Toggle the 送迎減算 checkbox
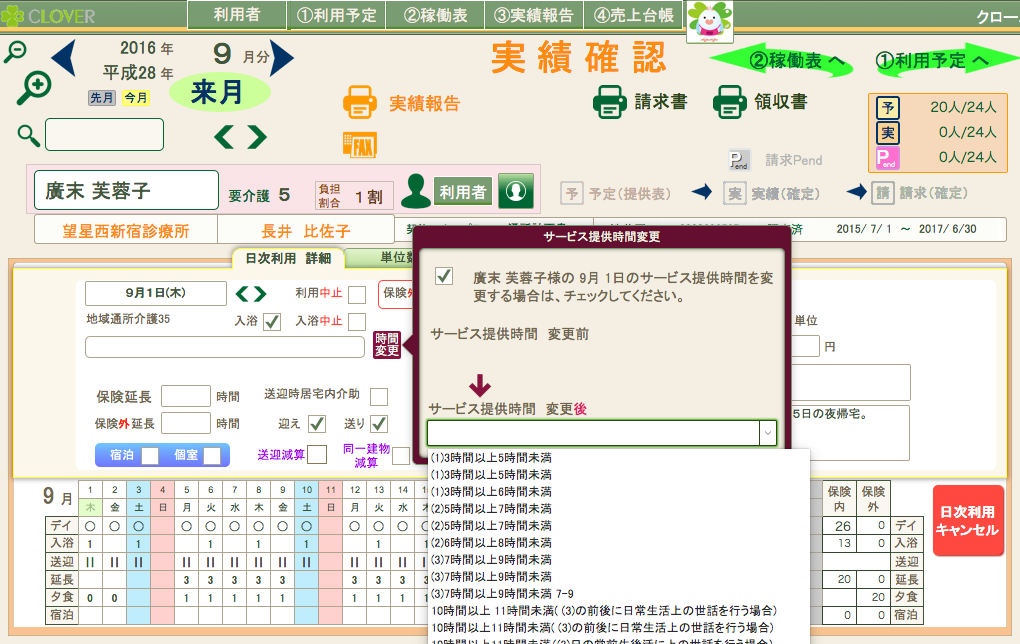The width and height of the screenshot is (1020, 644). [317, 455]
